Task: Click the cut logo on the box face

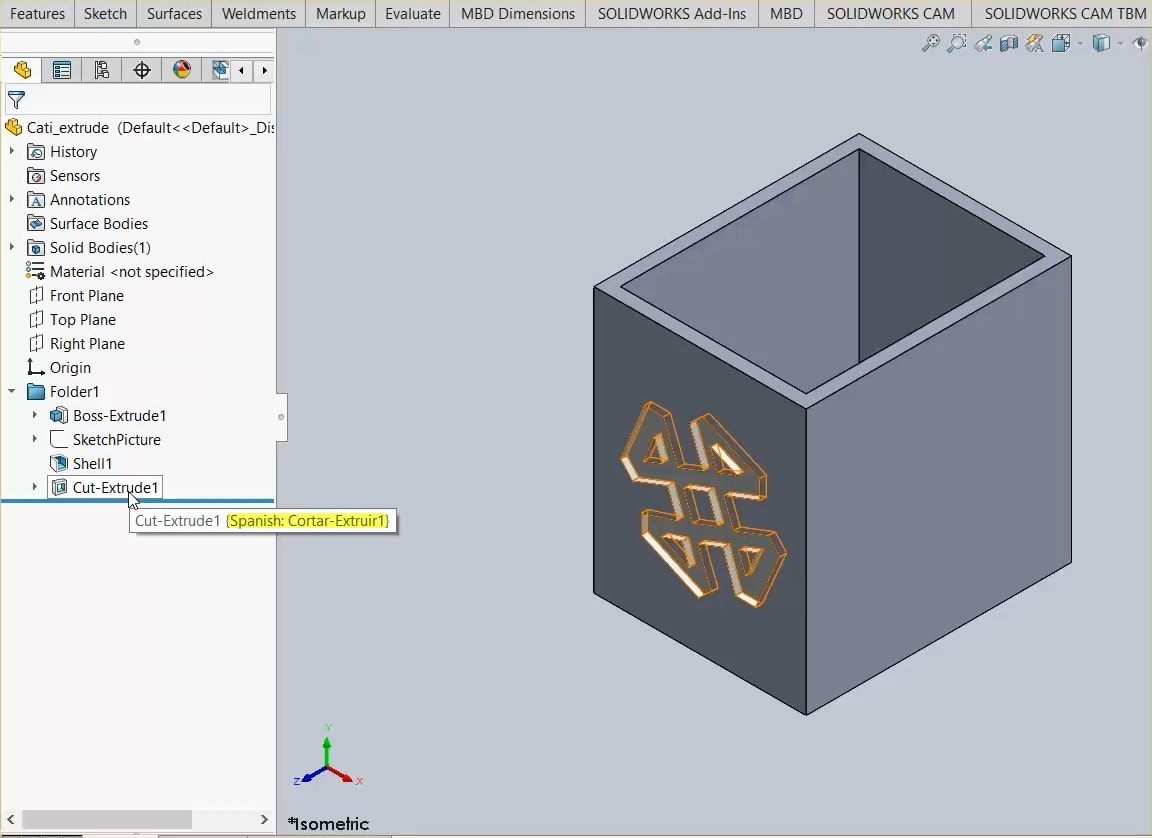Action: (x=703, y=504)
